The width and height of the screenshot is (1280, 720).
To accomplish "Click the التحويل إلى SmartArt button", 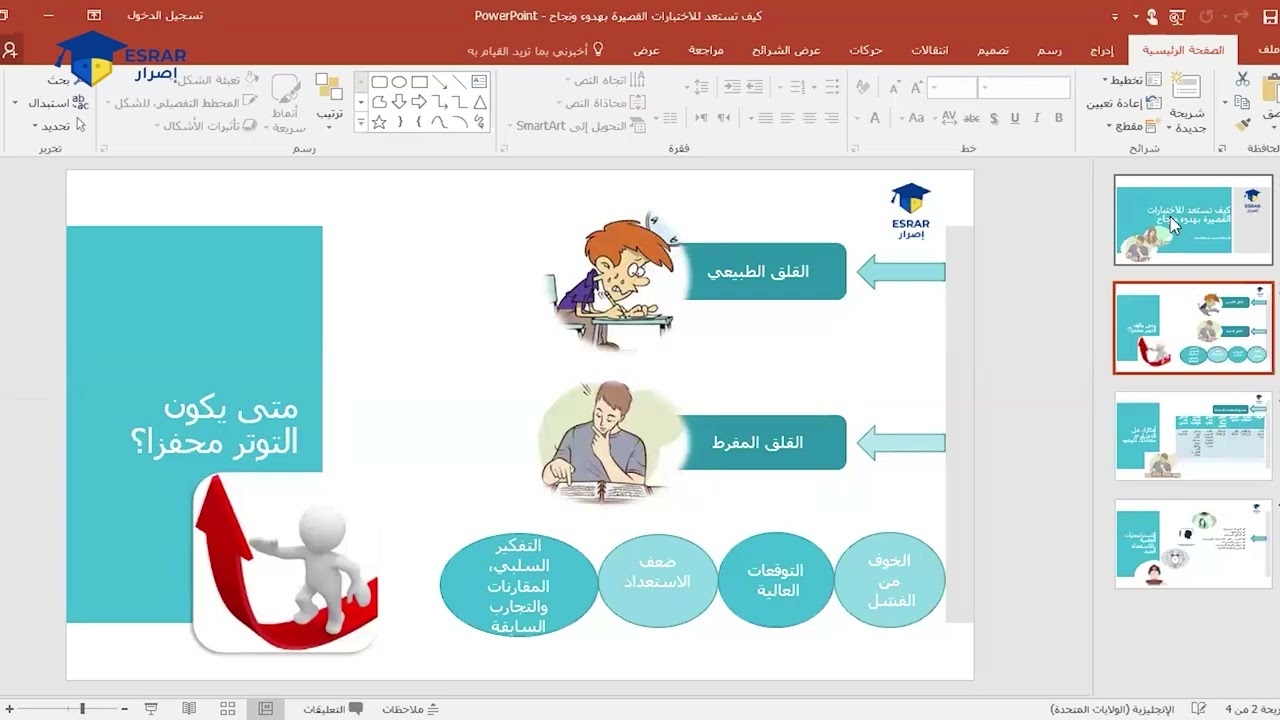I will click(578, 126).
